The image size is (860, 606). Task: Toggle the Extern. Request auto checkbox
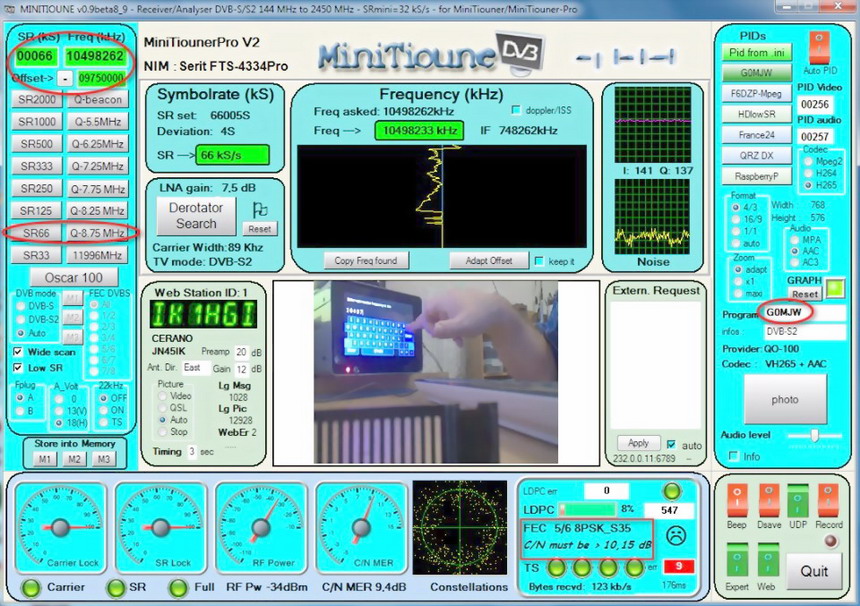pyautogui.click(x=671, y=444)
